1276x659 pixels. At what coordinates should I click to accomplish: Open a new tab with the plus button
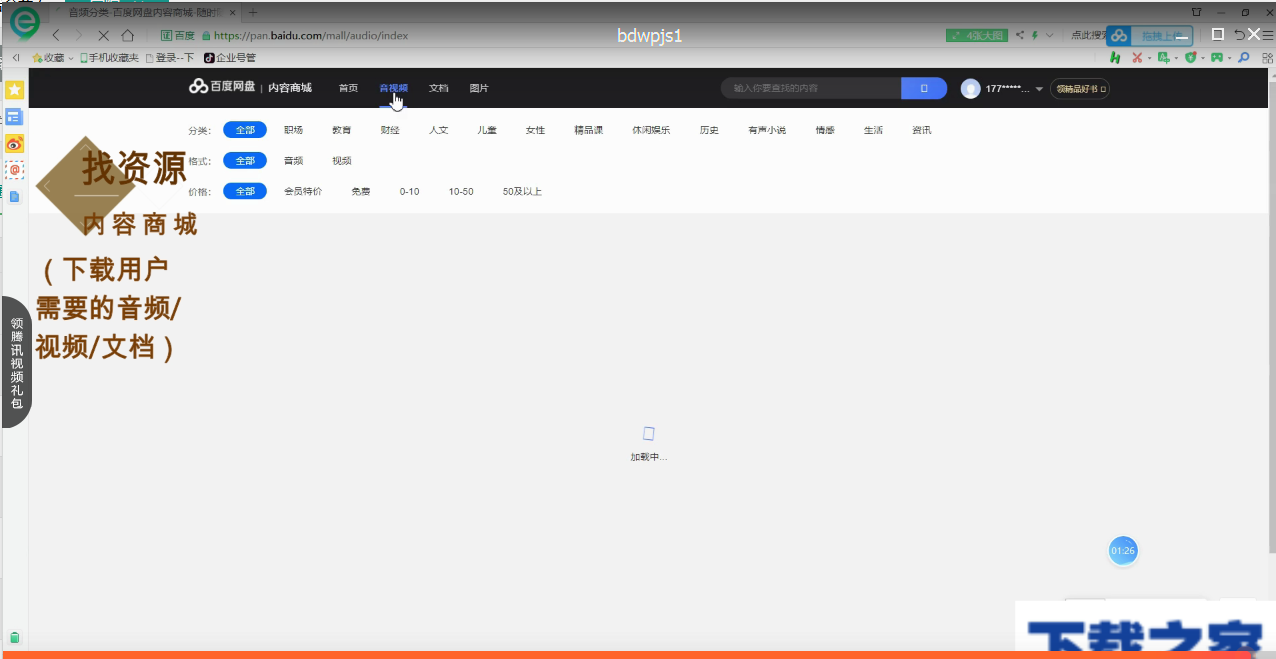252,12
